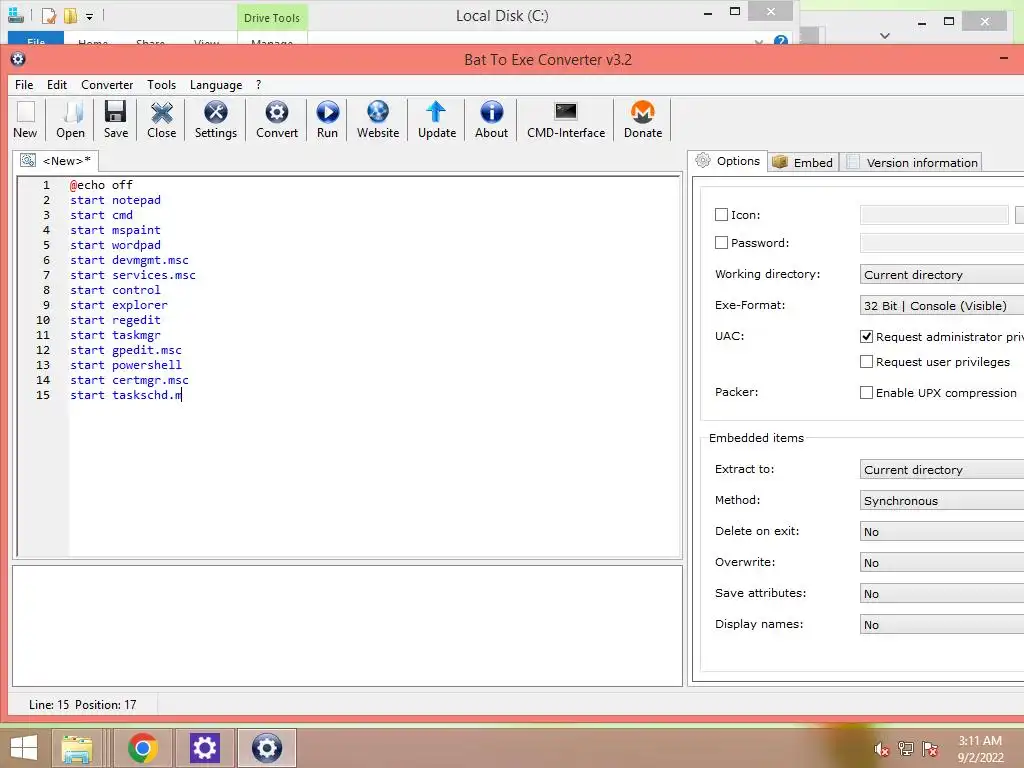
Task: Open the Language menu
Action: (216, 85)
